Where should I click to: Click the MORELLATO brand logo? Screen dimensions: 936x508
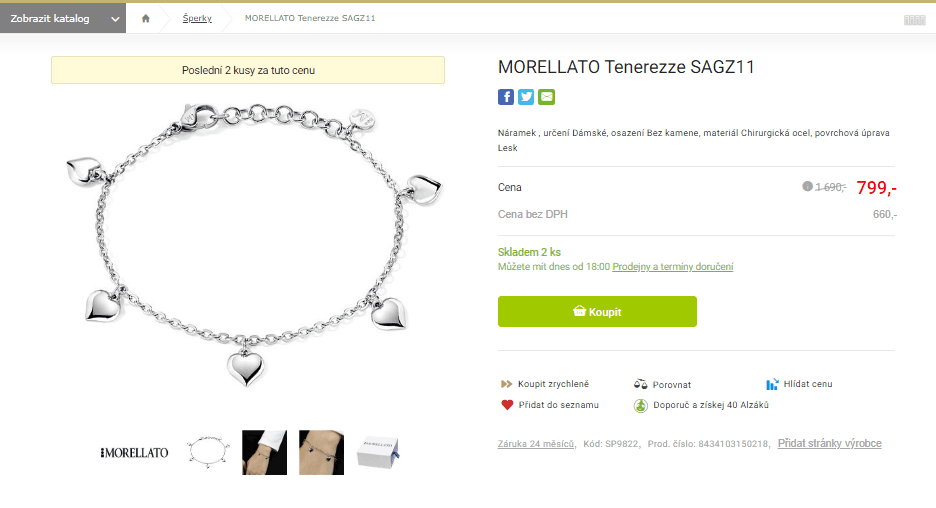point(134,453)
